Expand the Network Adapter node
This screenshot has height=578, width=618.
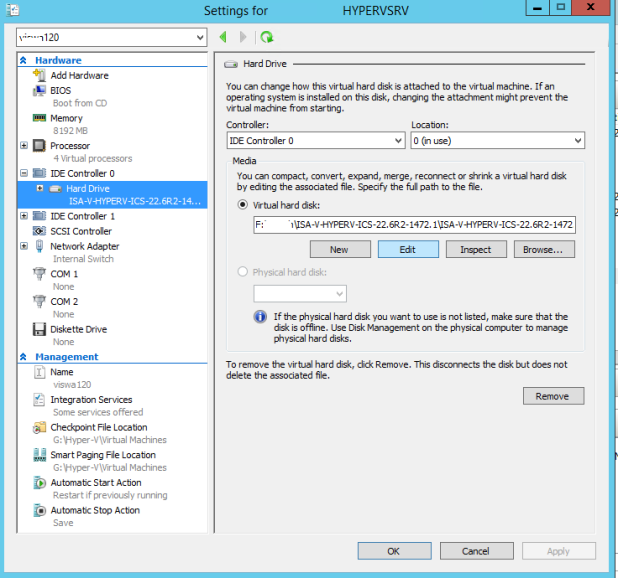pos(24,246)
